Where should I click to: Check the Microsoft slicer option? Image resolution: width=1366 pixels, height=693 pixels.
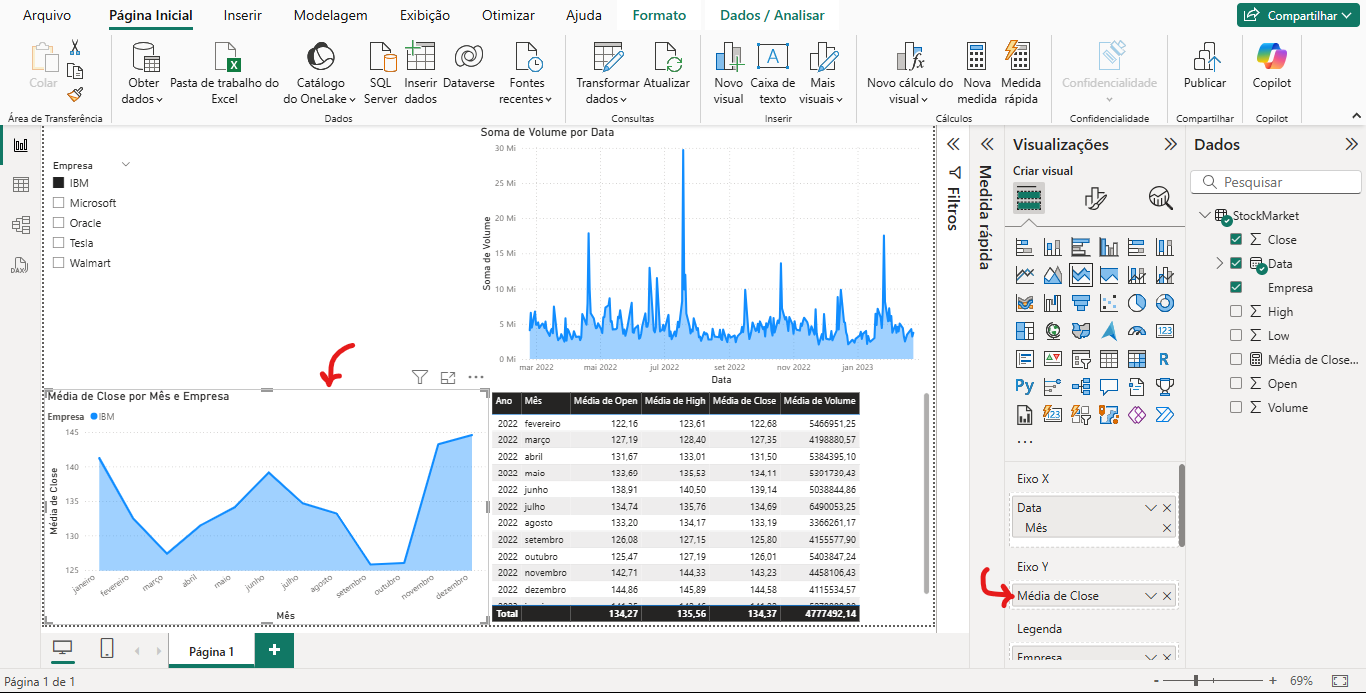click(59, 203)
